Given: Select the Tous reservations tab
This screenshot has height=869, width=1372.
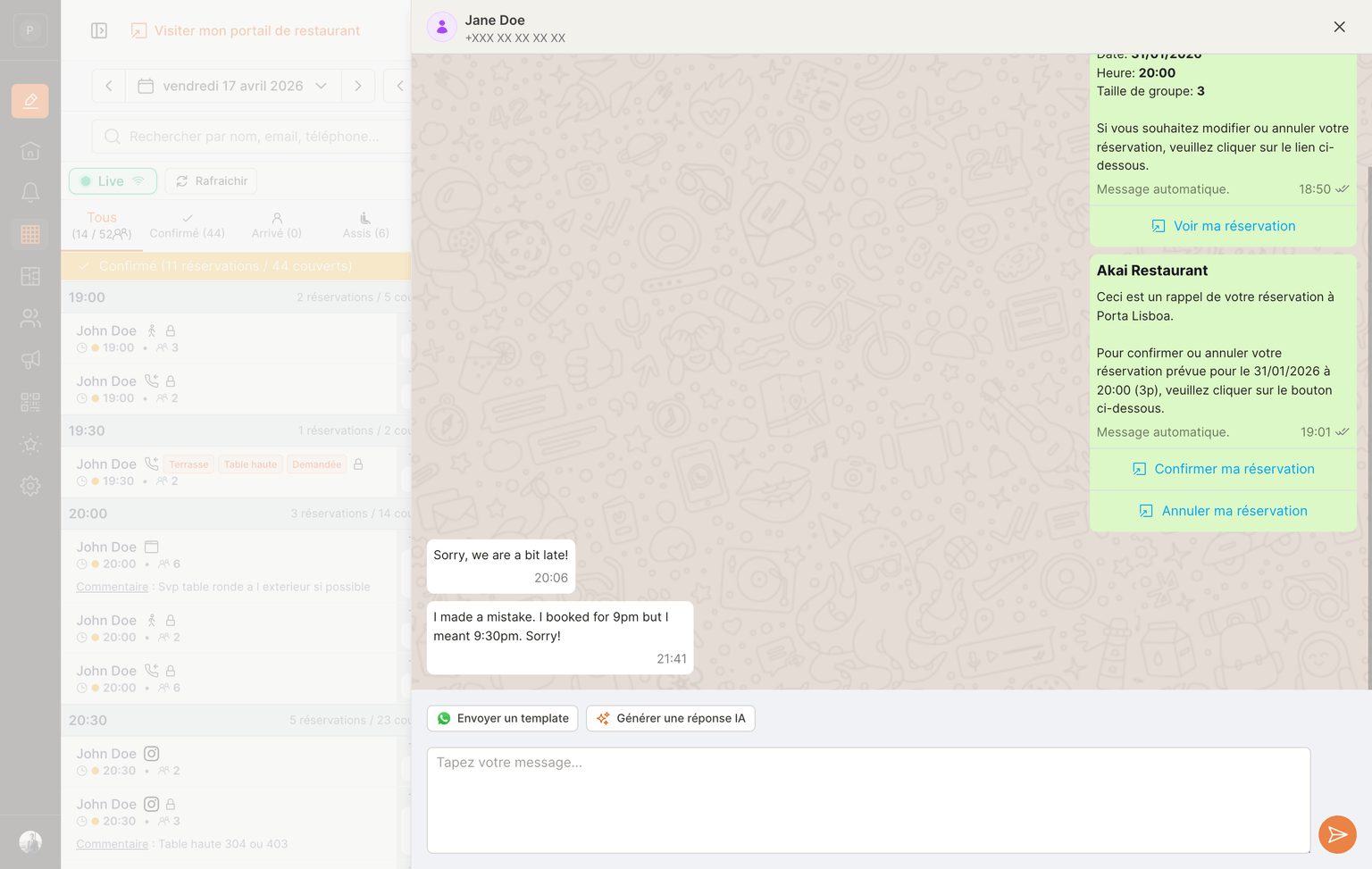Looking at the screenshot, I should pos(102,225).
